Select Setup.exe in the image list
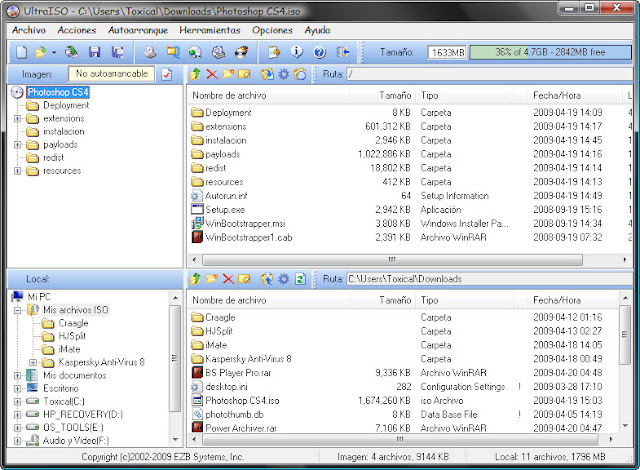Image resolution: width=640 pixels, height=470 pixels. pos(225,210)
